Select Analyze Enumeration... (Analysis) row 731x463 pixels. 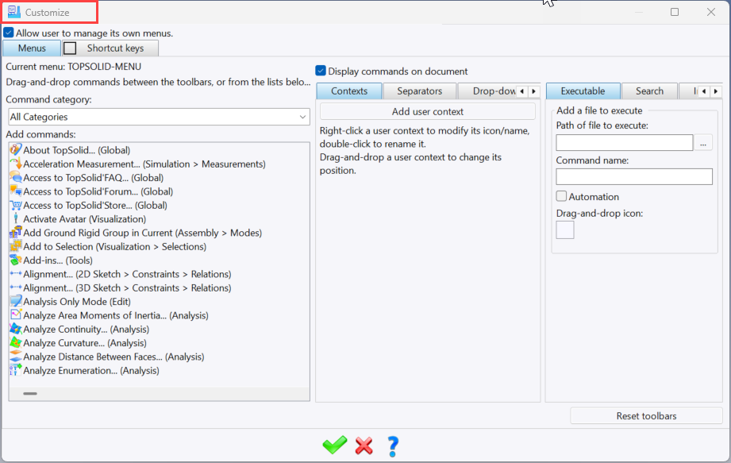click(x=159, y=370)
